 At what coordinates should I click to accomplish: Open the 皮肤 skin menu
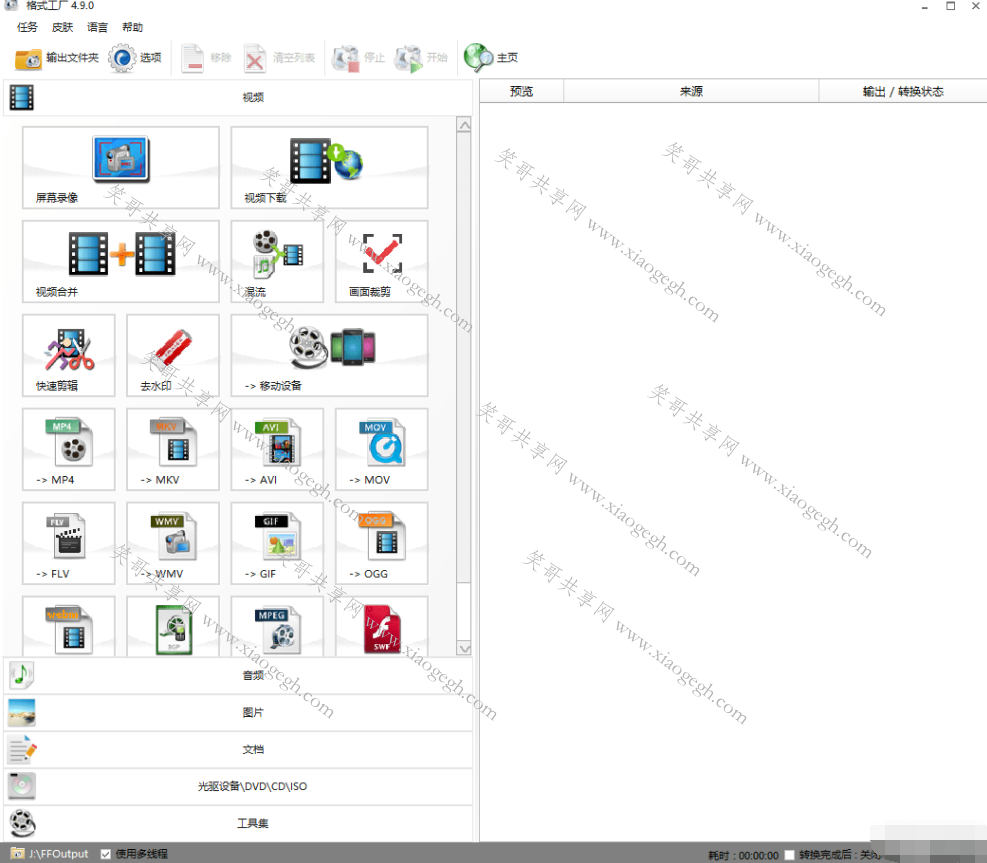(62, 27)
